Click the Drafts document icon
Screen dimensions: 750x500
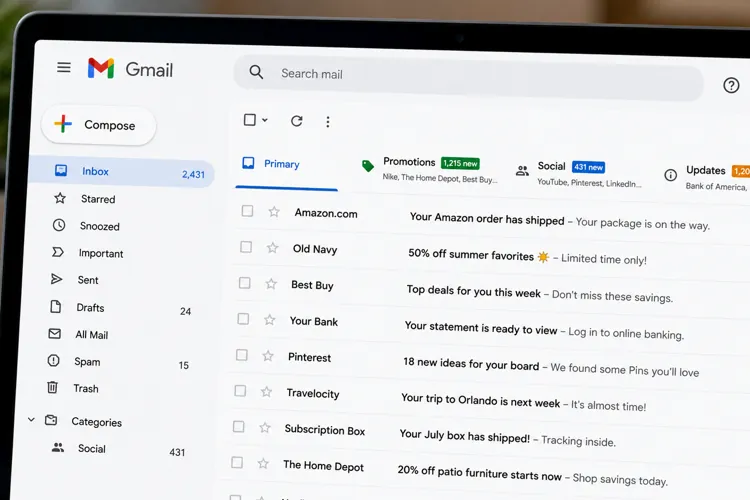click(x=55, y=306)
